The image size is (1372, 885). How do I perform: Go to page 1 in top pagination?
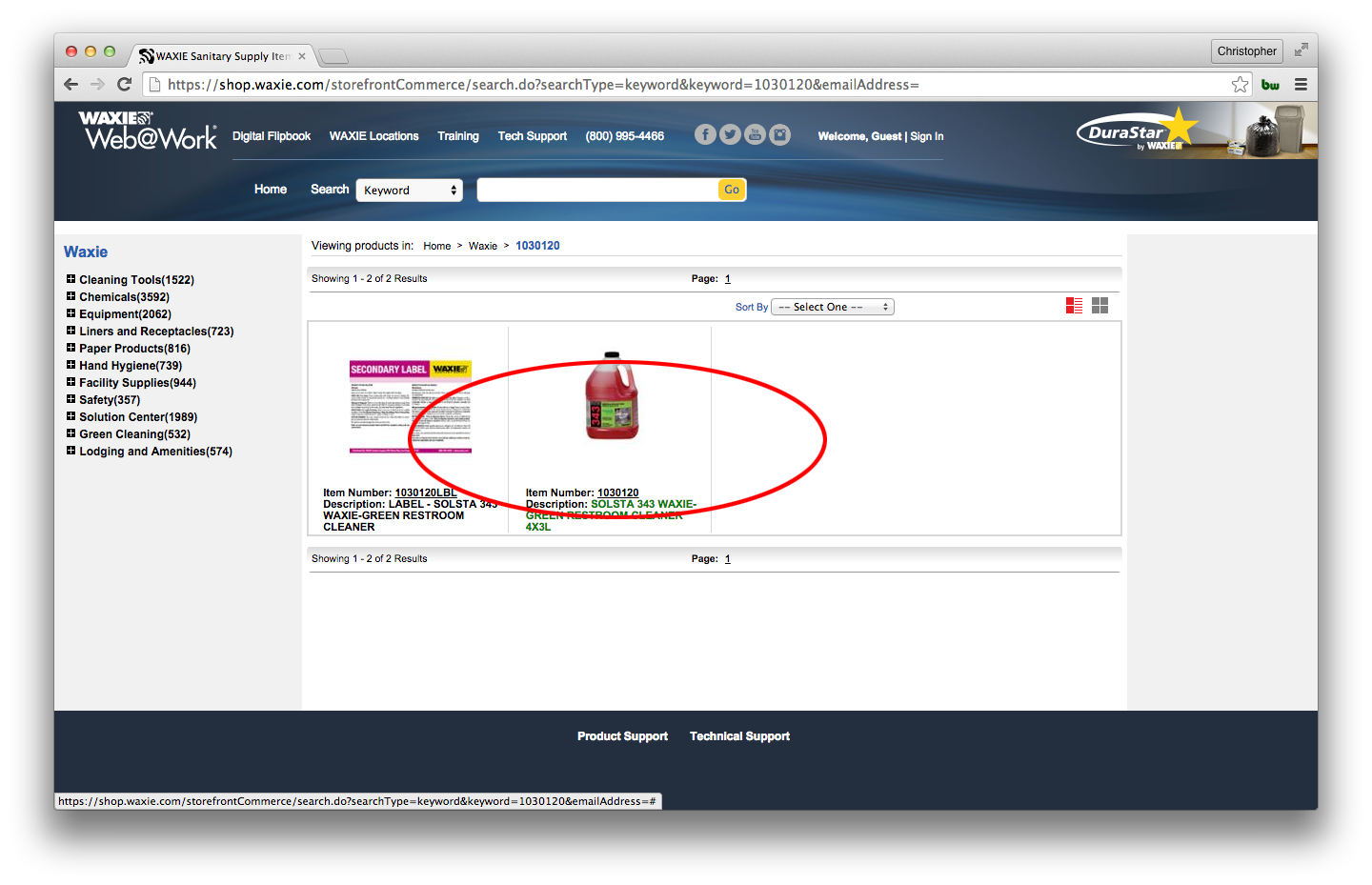click(x=728, y=279)
